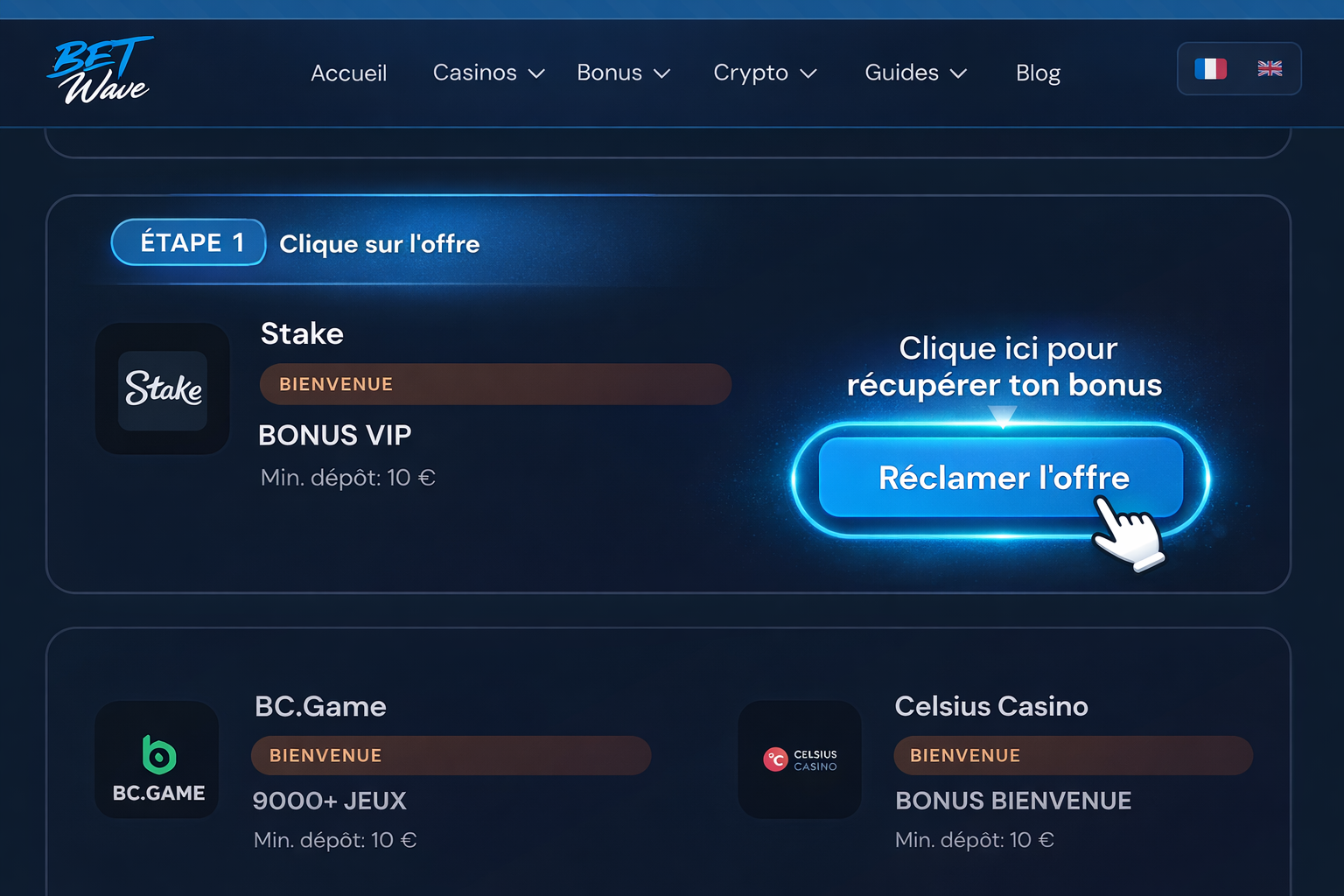Expand the Bonus dropdown menu
This screenshot has width=1344, height=896.
623,73
